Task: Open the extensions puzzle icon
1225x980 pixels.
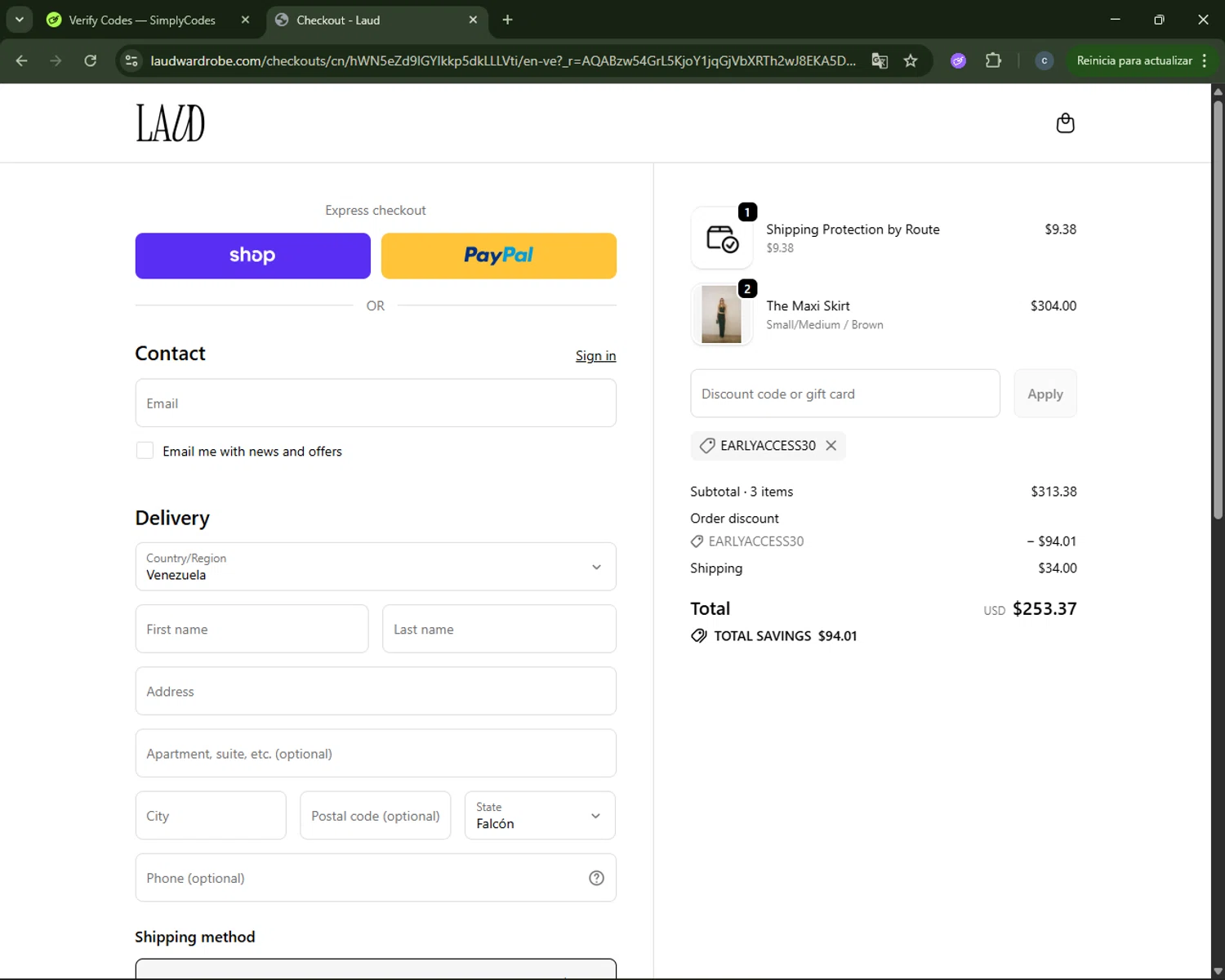Action: pyautogui.click(x=993, y=60)
